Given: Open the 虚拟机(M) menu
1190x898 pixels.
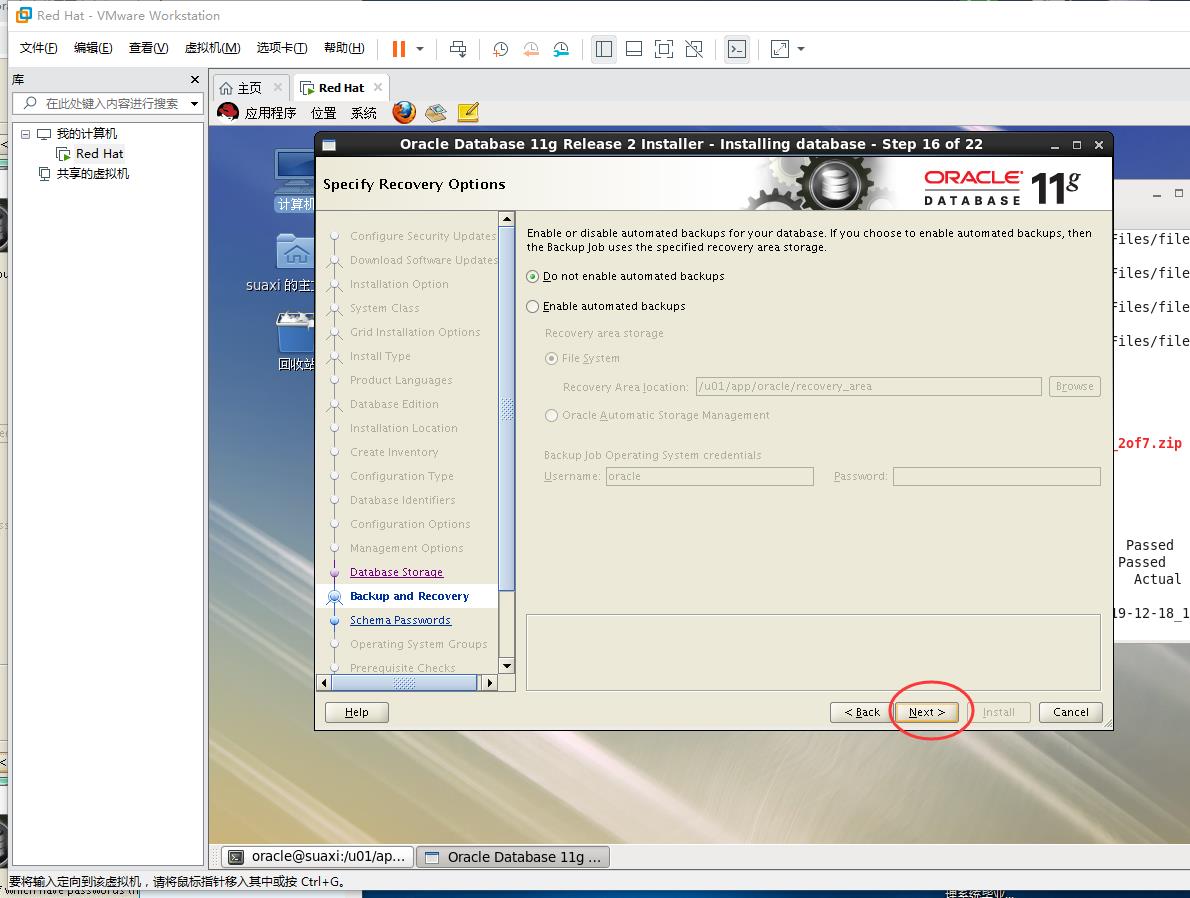Looking at the screenshot, I should (x=212, y=48).
